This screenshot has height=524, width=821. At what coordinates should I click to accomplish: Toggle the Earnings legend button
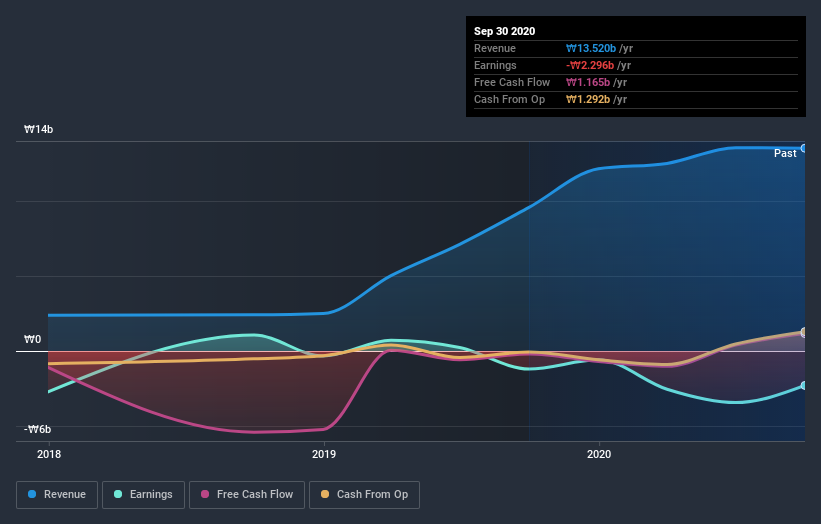pyautogui.click(x=143, y=495)
